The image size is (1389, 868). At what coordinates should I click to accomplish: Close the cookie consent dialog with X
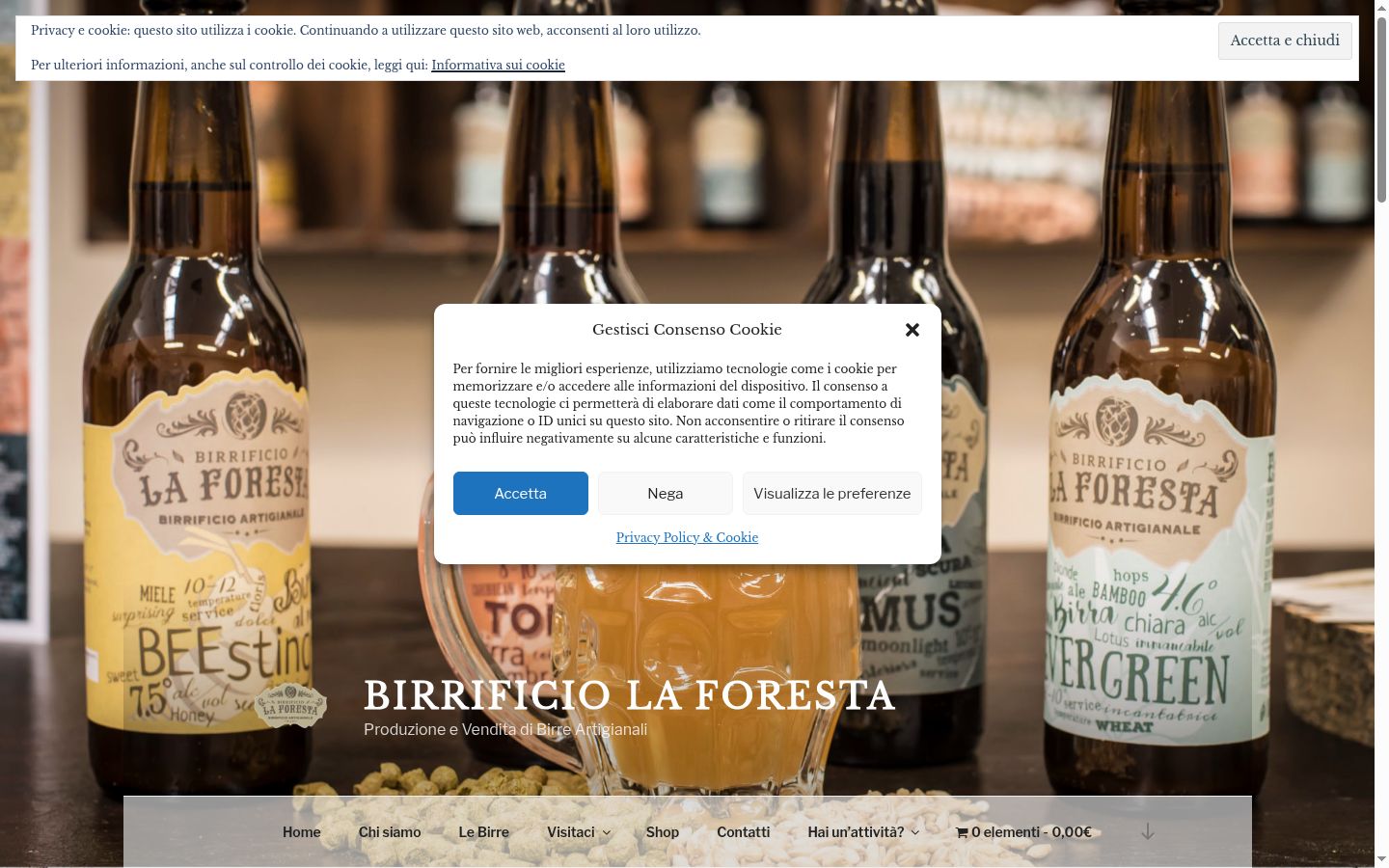click(x=912, y=330)
